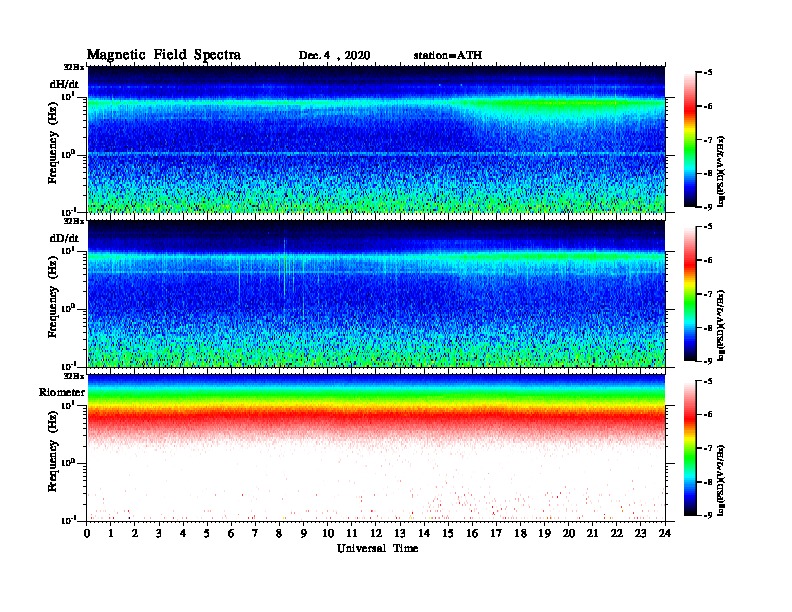The image size is (792, 612).
Task: Click hour tick label "4" on the time axis
Action: point(183,533)
